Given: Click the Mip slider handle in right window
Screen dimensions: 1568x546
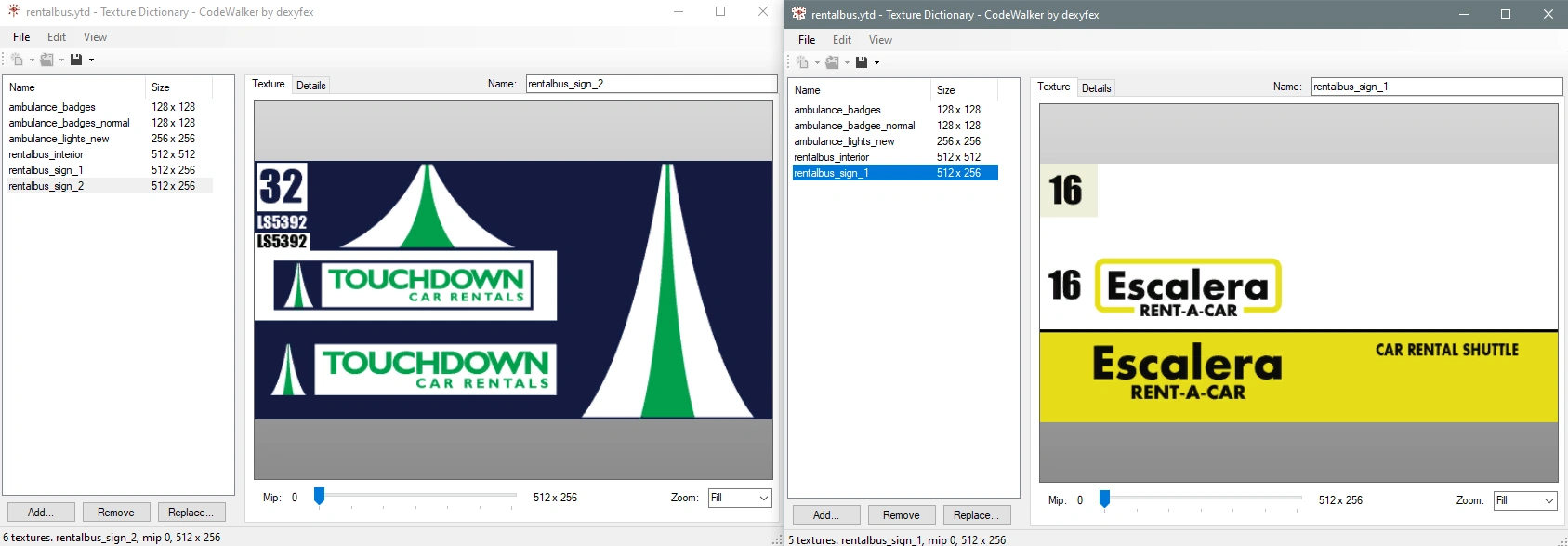Looking at the screenshot, I should point(1104,499).
